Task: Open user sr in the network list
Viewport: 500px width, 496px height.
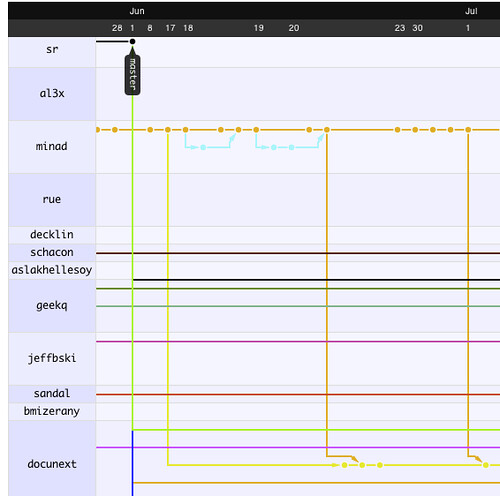Action: tap(52, 50)
